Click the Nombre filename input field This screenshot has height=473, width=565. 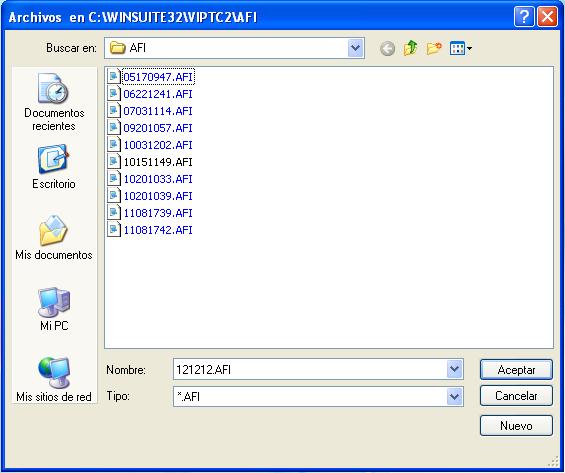pos(310,370)
